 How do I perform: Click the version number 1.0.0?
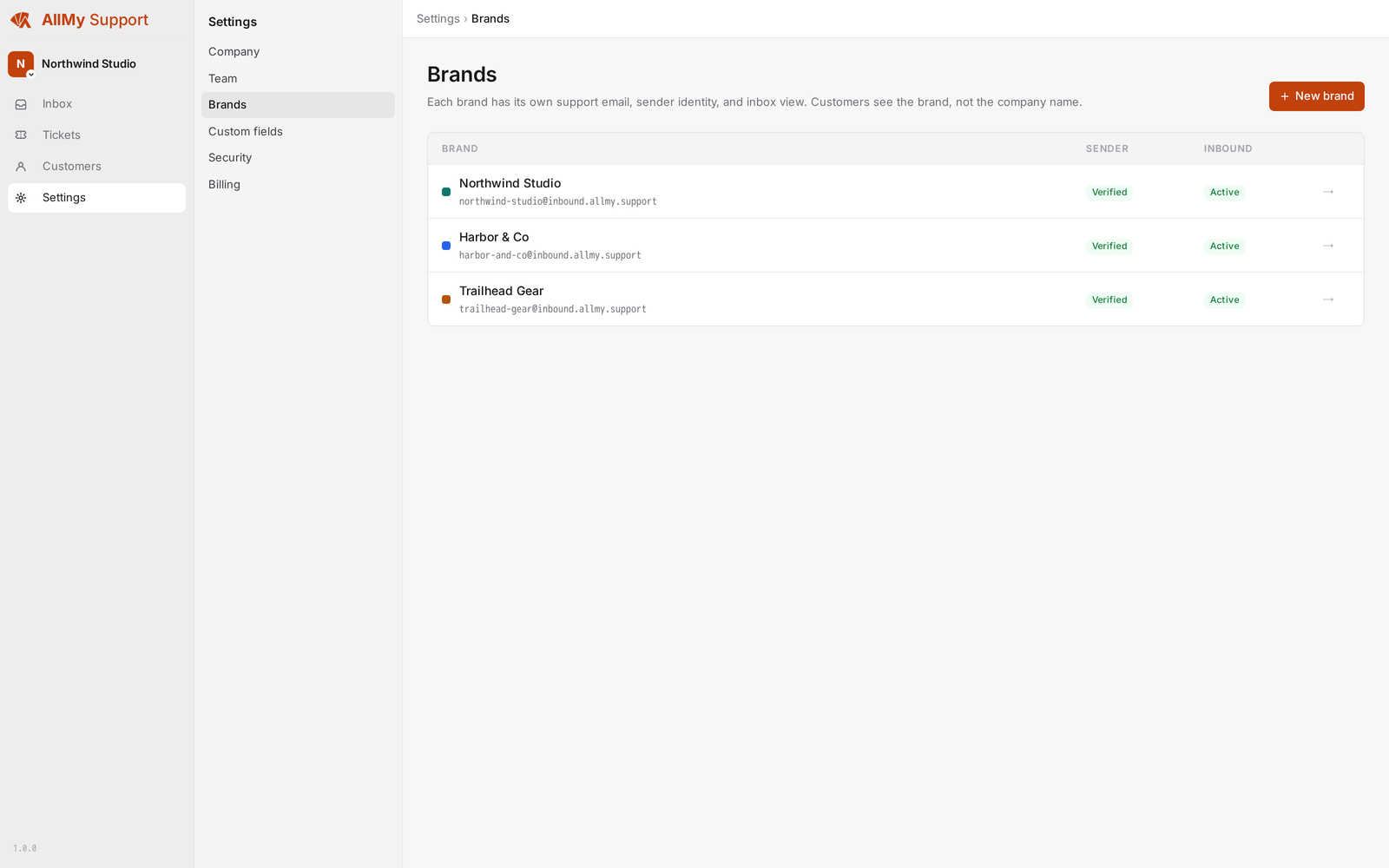pos(25,848)
